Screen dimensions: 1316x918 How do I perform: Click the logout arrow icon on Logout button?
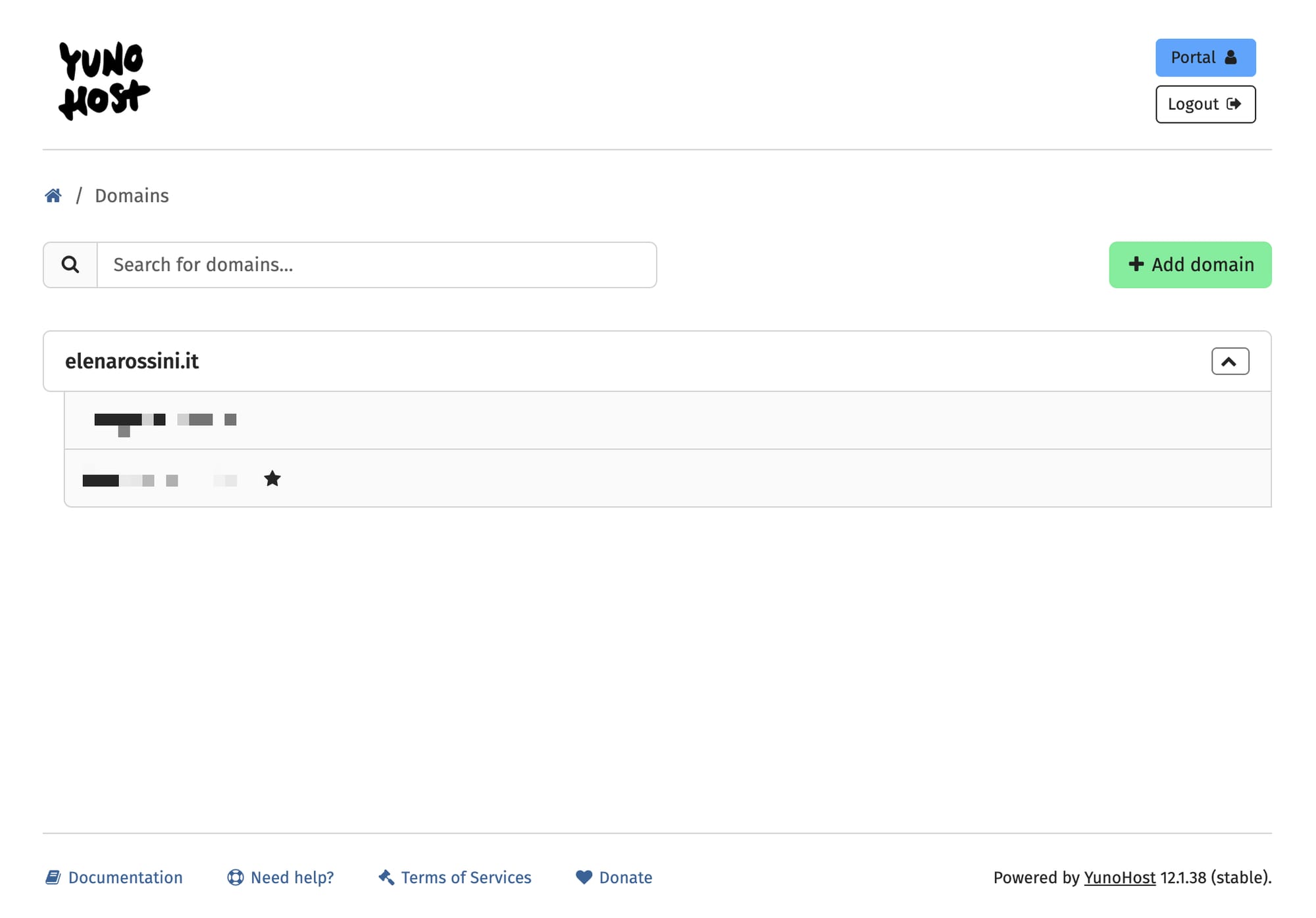coord(1236,103)
